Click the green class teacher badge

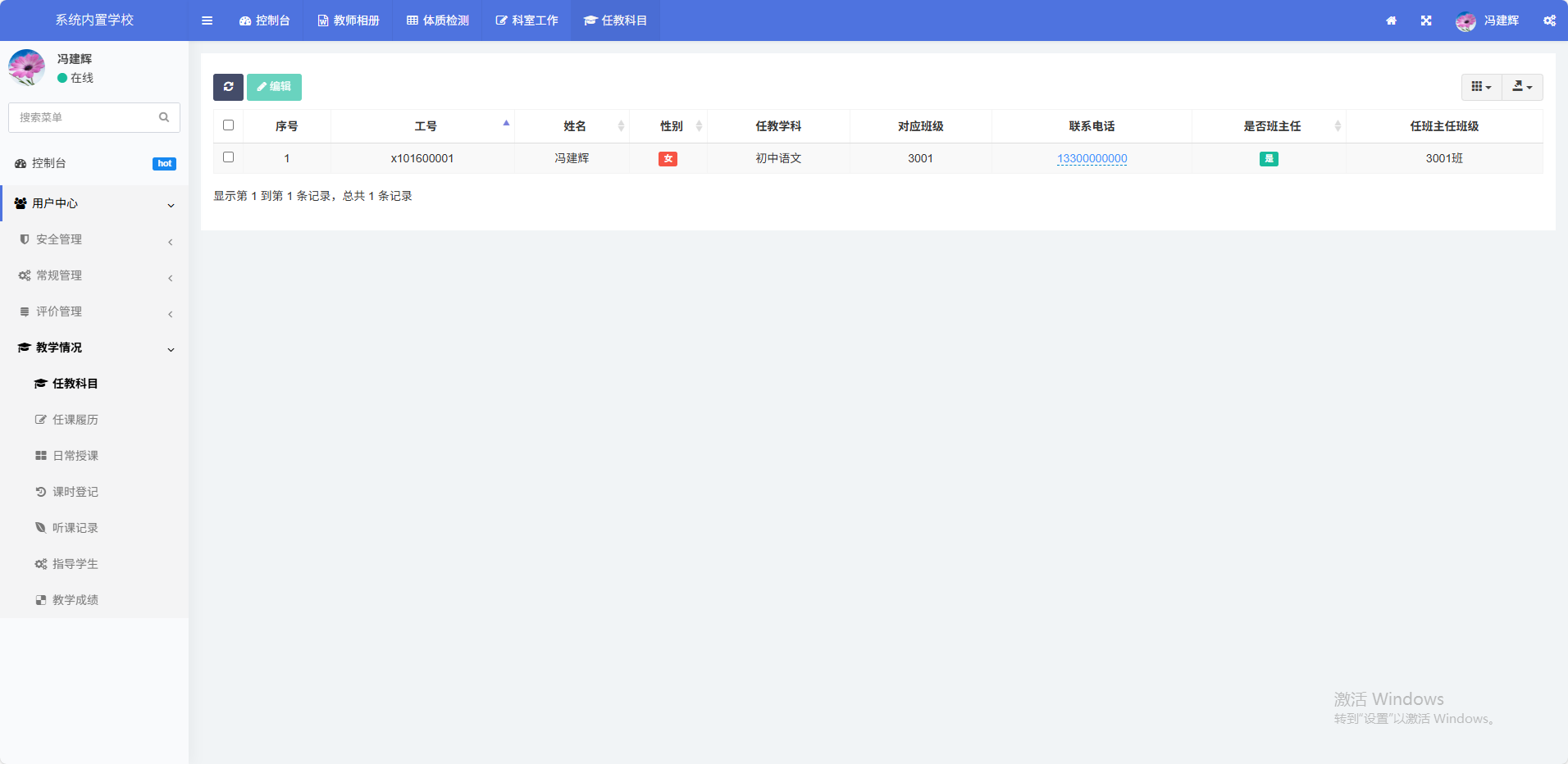[1268, 159]
